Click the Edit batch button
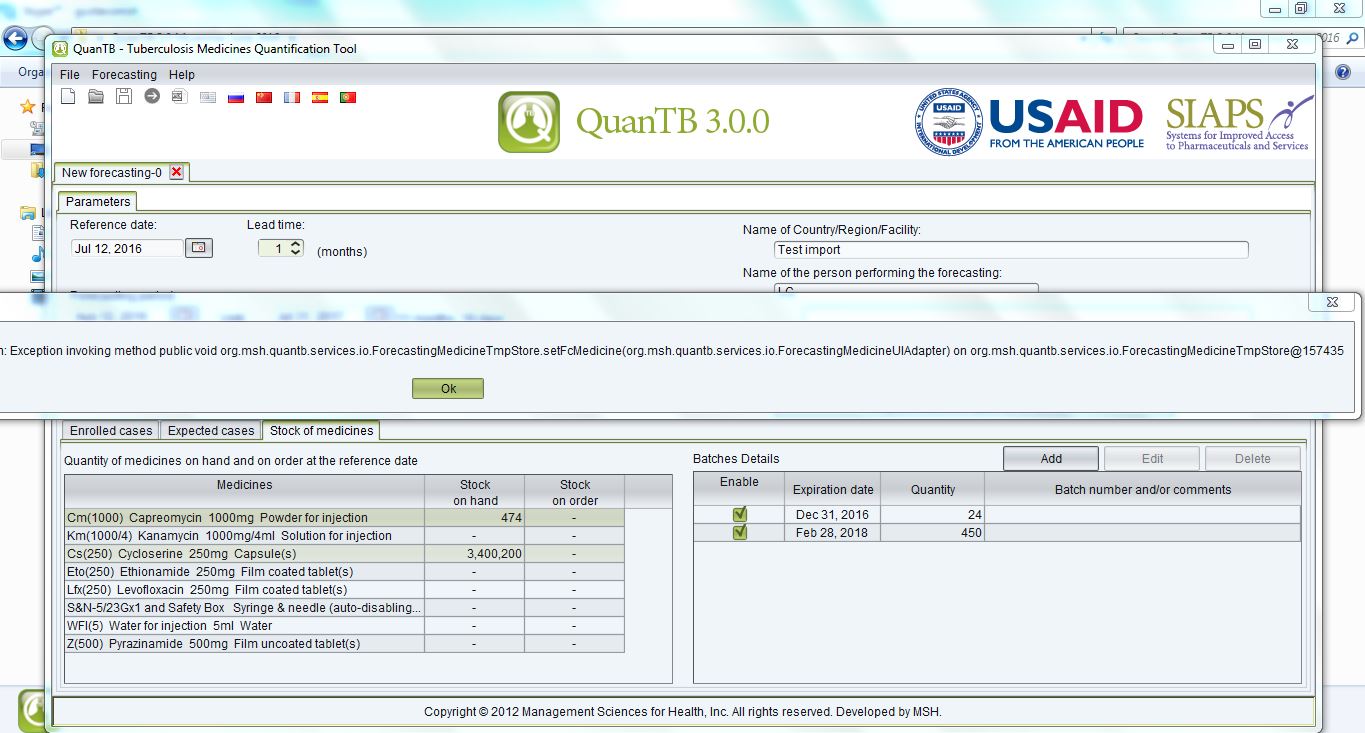This screenshot has width=1365, height=733. click(1152, 459)
